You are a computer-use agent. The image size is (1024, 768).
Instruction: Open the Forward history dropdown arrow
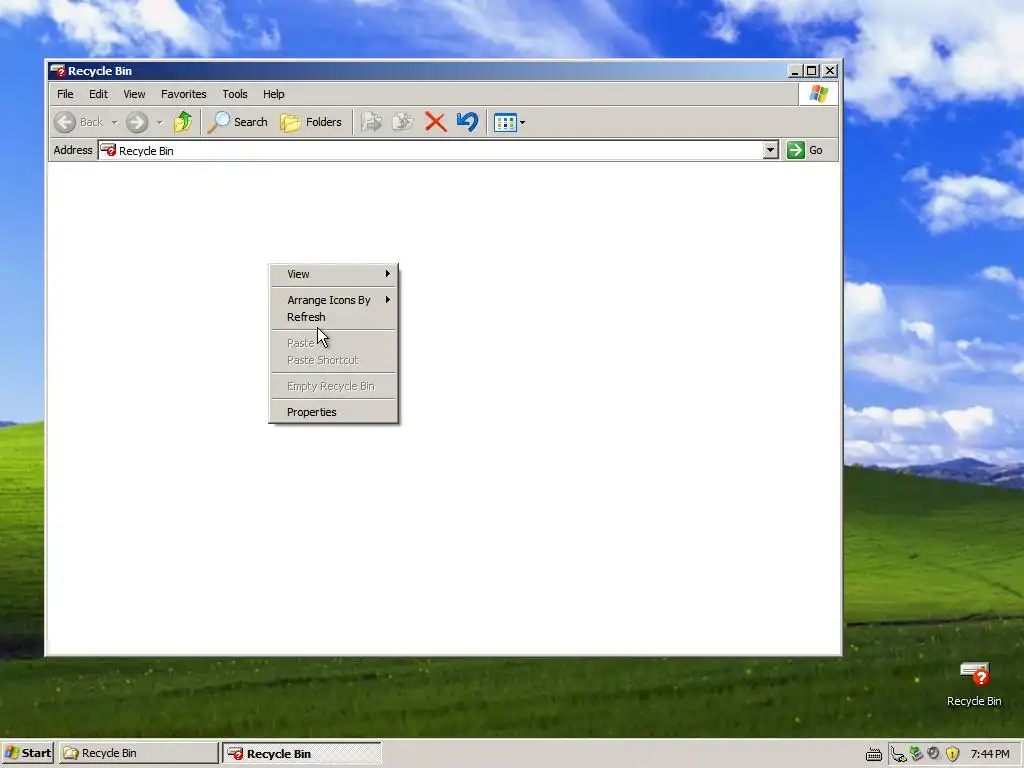[159, 123]
